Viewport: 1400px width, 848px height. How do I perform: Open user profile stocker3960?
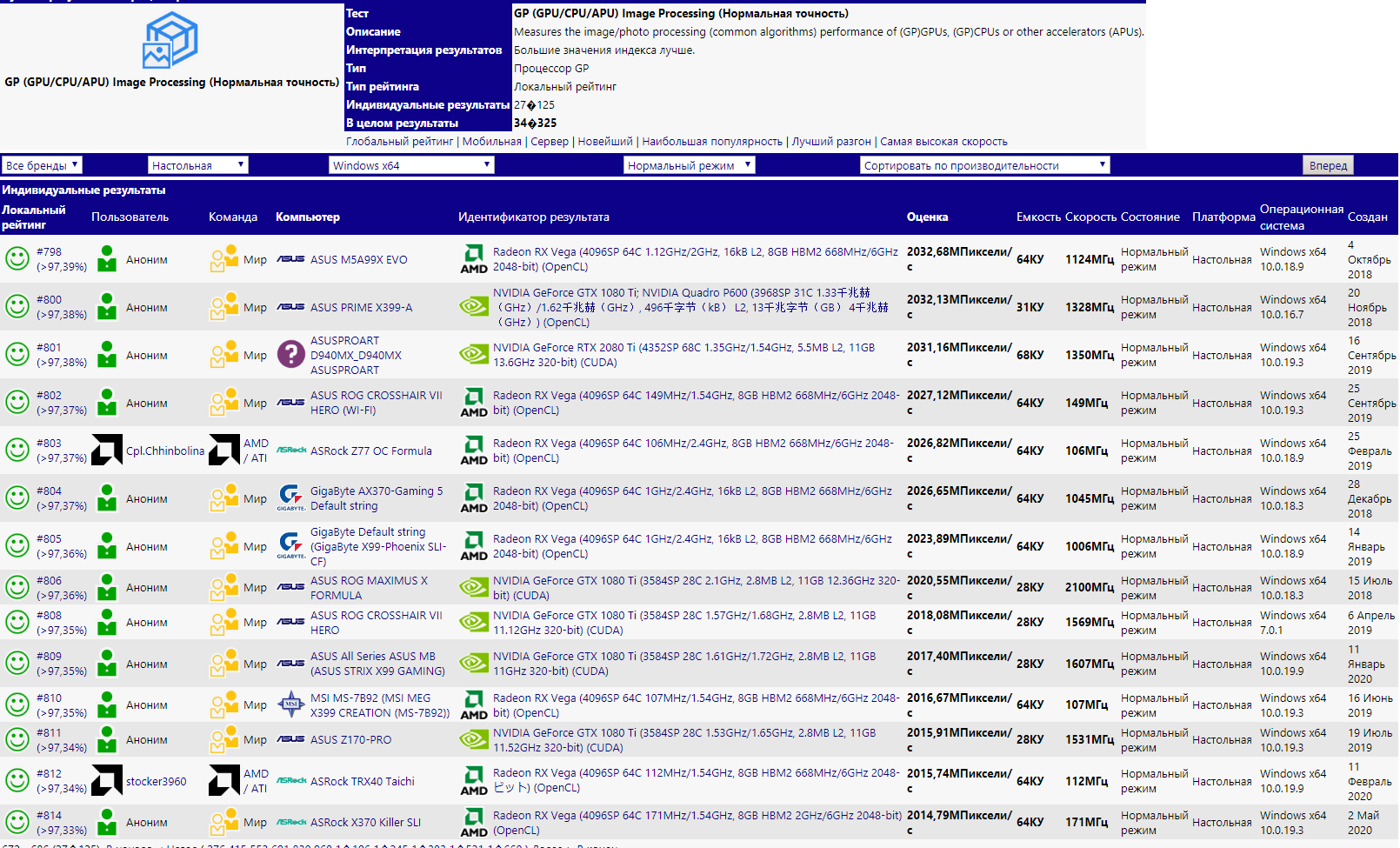[157, 781]
